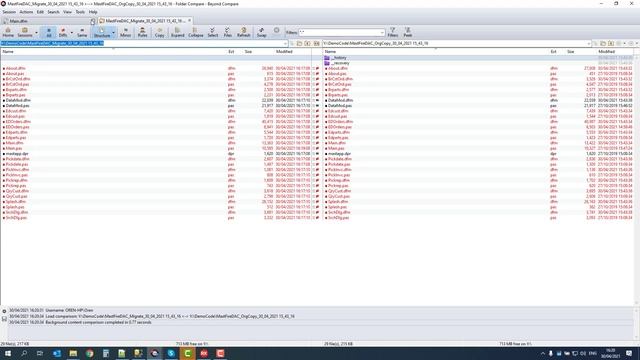Image resolution: width=640 pixels, height=360 pixels.
Task: Toggle the Peek filter button
Action: coord(408,32)
